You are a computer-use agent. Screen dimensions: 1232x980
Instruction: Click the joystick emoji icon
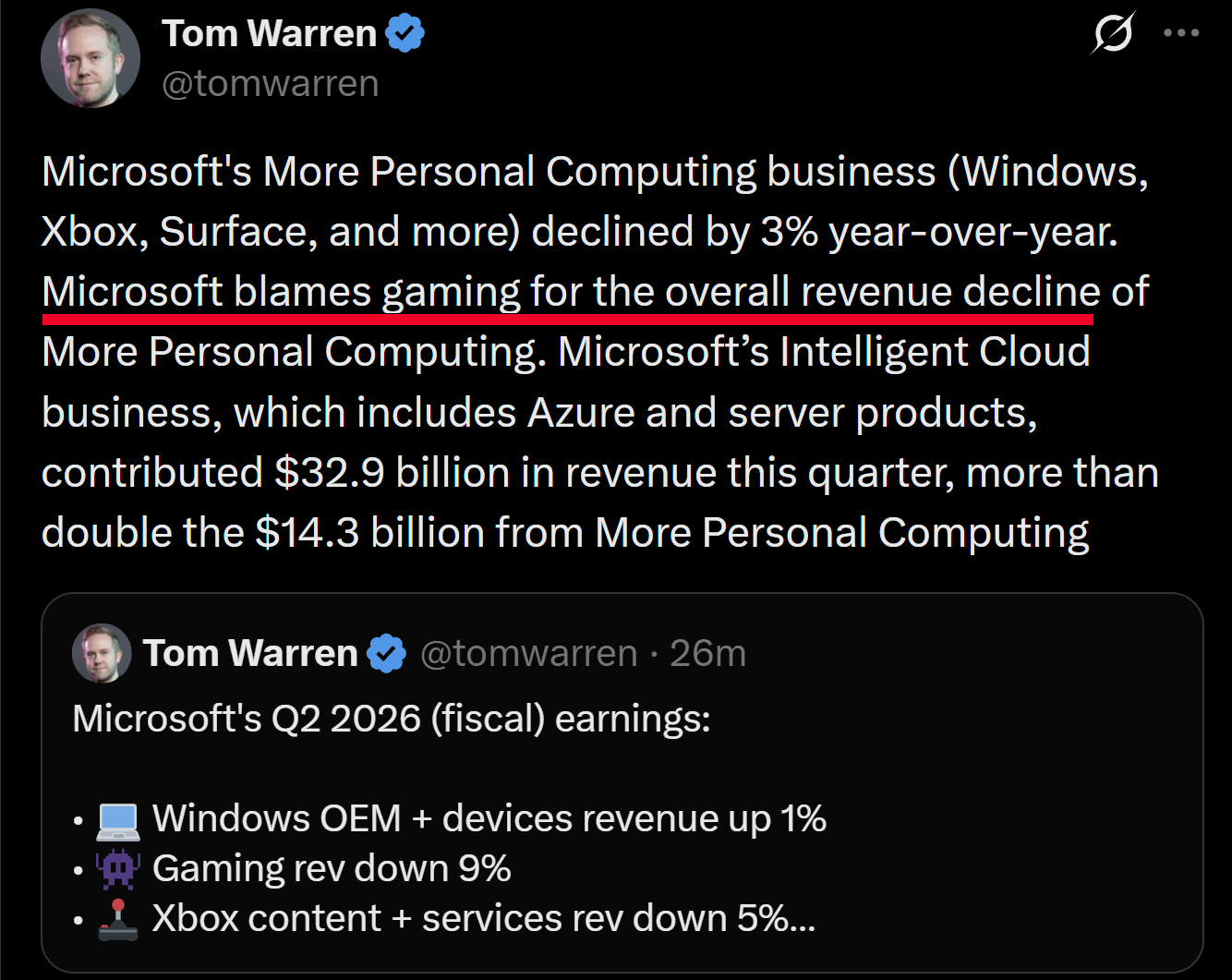pos(118,920)
